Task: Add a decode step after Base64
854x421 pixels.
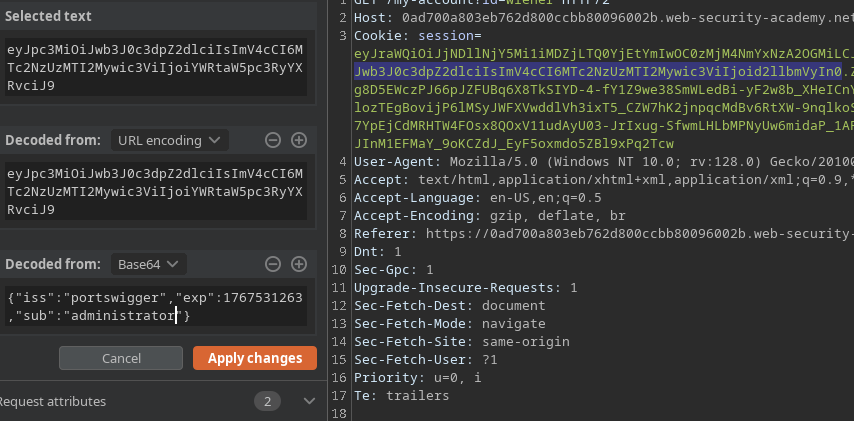Action: pos(298,264)
